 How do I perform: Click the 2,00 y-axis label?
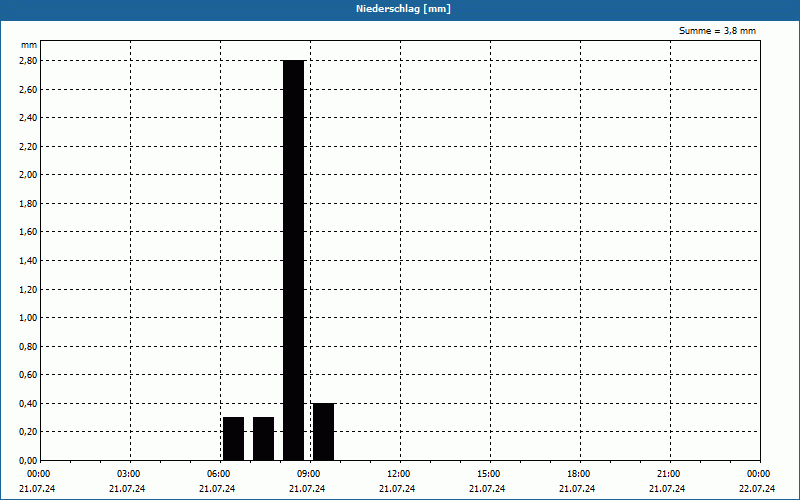(29, 175)
